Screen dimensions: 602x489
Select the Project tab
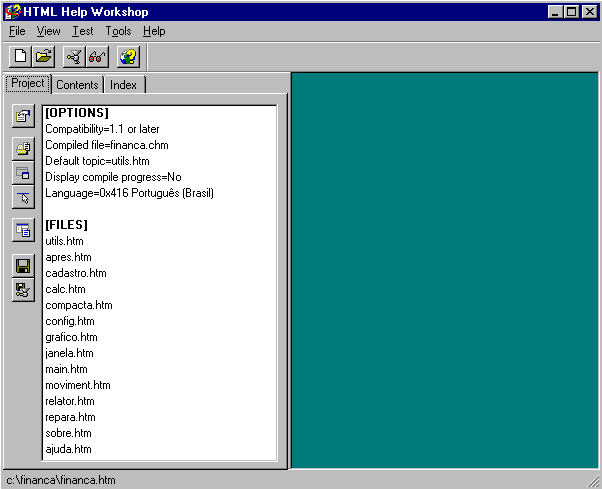(28, 83)
